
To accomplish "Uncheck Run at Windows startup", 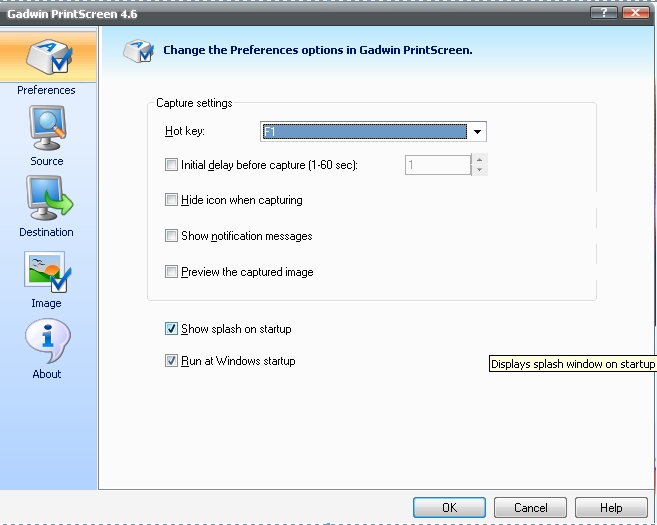I will [171, 360].
